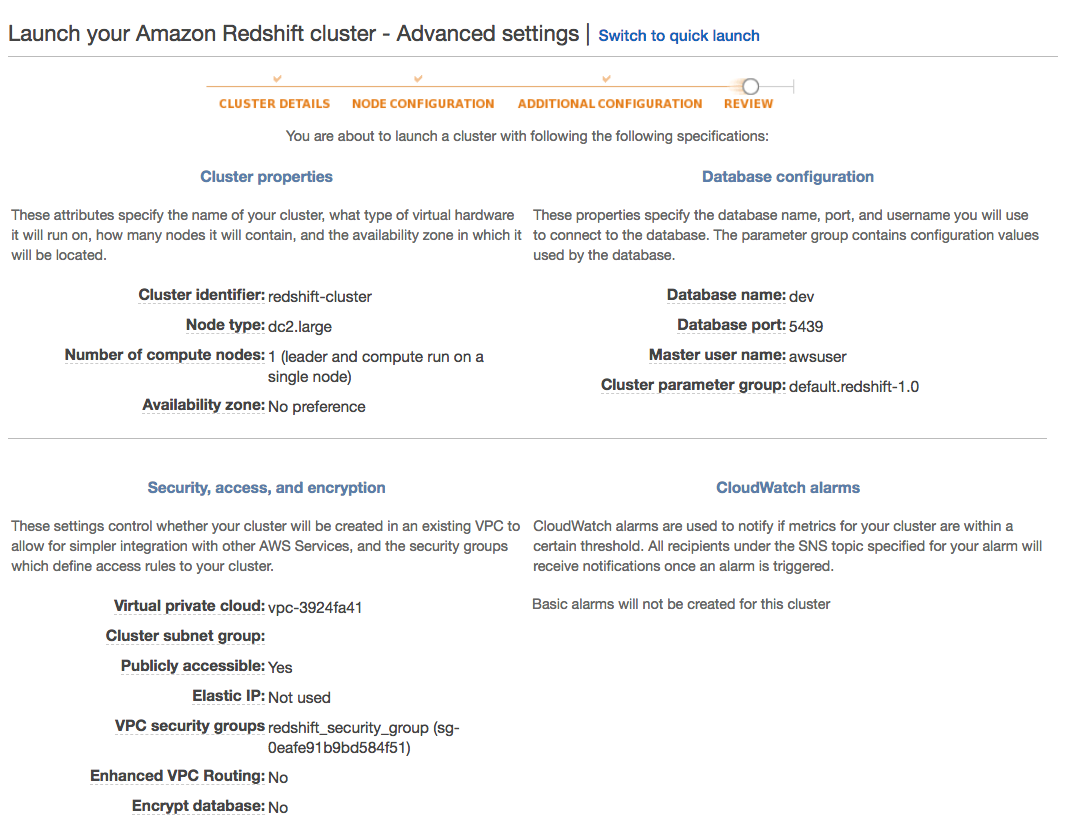Viewport: 1078px width, 827px height.
Task: Return to the Node Configuration step
Action: click(423, 104)
